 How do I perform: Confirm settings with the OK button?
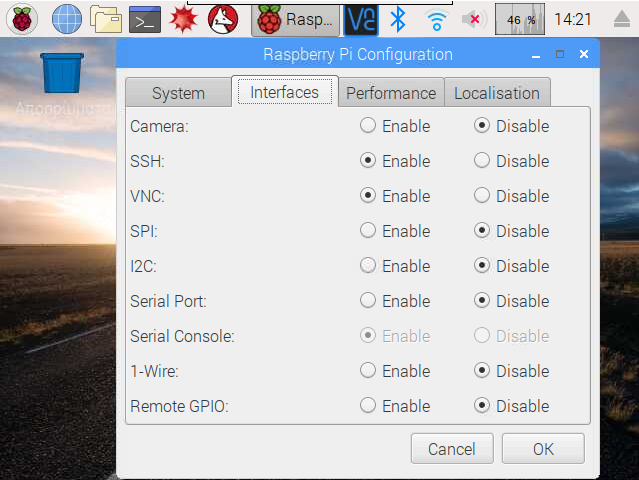tap(543, 449)
